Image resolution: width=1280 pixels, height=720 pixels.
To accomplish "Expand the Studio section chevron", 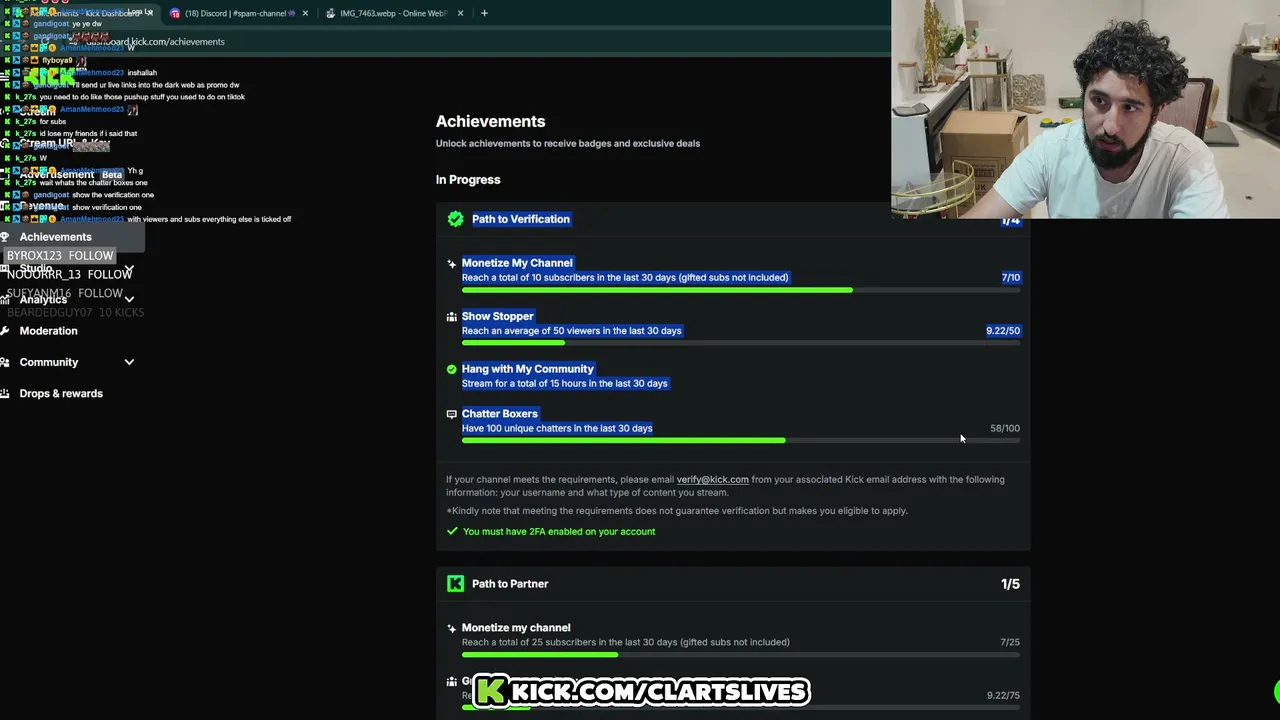I will click(129, 268).
